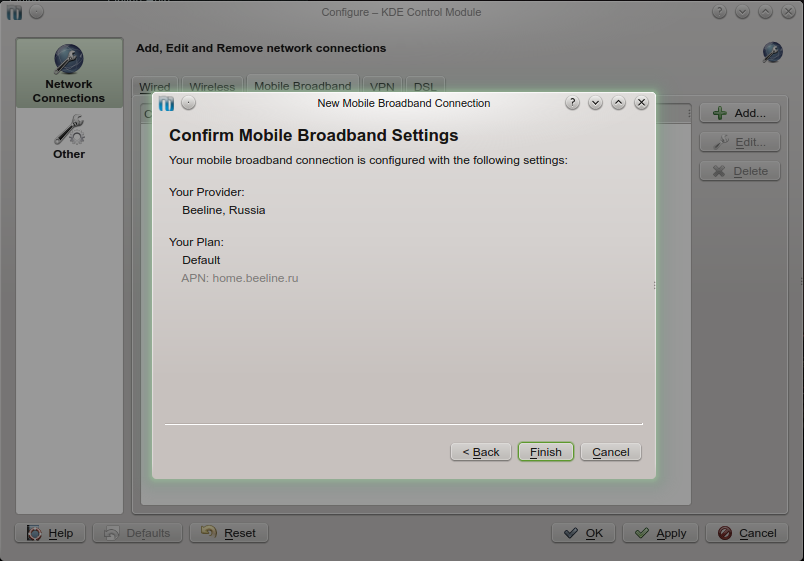Click the Edit... connection button
This screenshot has height=561, width=804.
coord(740,142)
